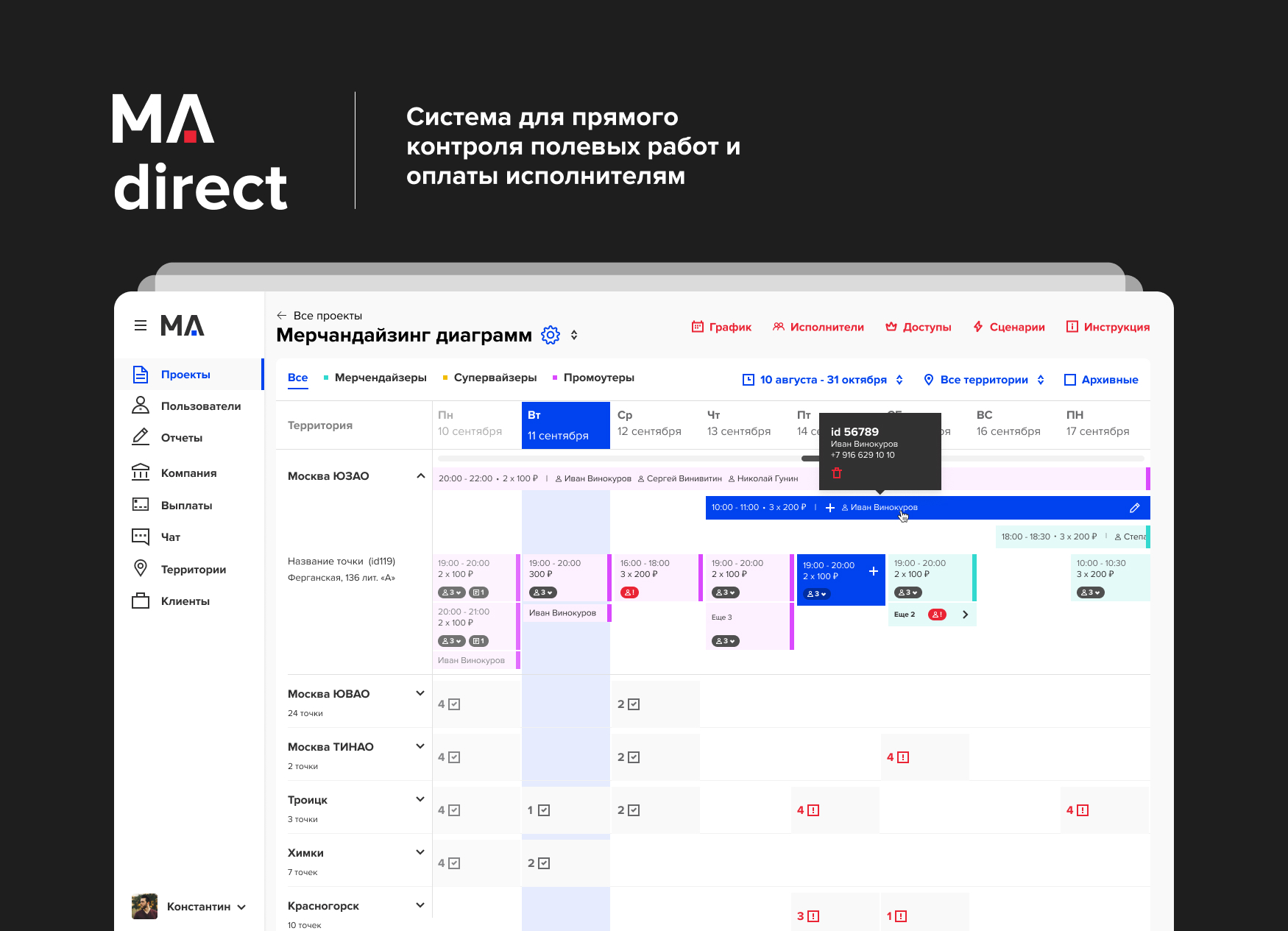The width and height of the screenshot is (1288, 931).
Task: Click Tuesday checked count 1 in Троицк row
Action: 539,810
